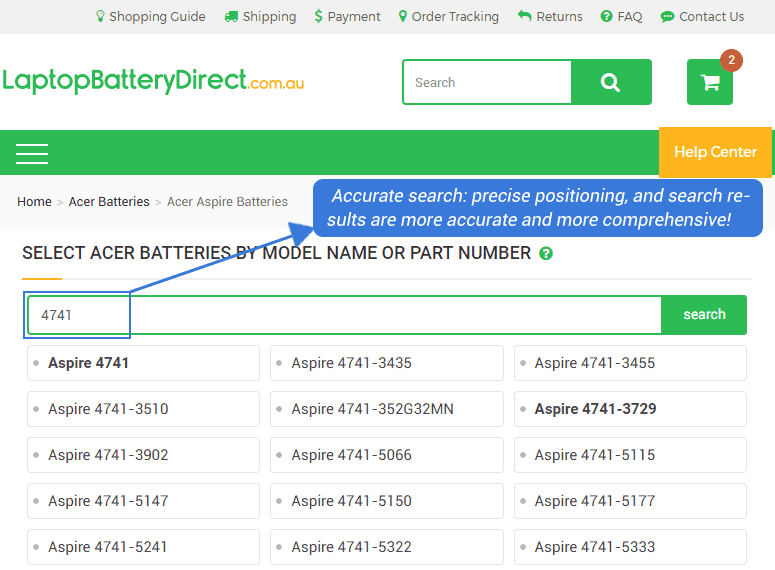The height and width of the screenshot is (570, 775).
Task: Open the hamburger navigation menu
Action: tap(32, 153)
